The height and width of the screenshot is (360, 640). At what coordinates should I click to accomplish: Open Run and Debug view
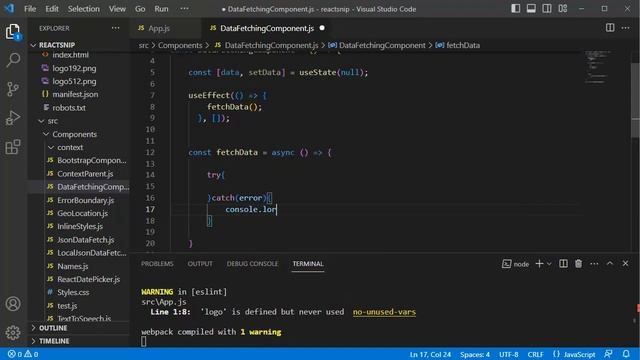(13, 118)
